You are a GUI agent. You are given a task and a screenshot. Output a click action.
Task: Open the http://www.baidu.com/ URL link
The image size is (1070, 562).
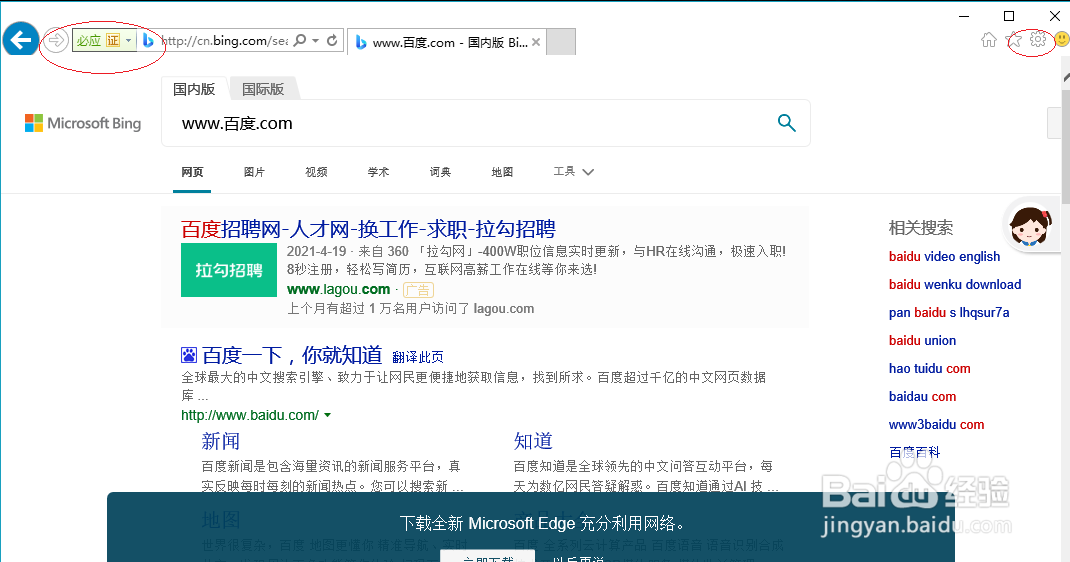coord(250,415)
